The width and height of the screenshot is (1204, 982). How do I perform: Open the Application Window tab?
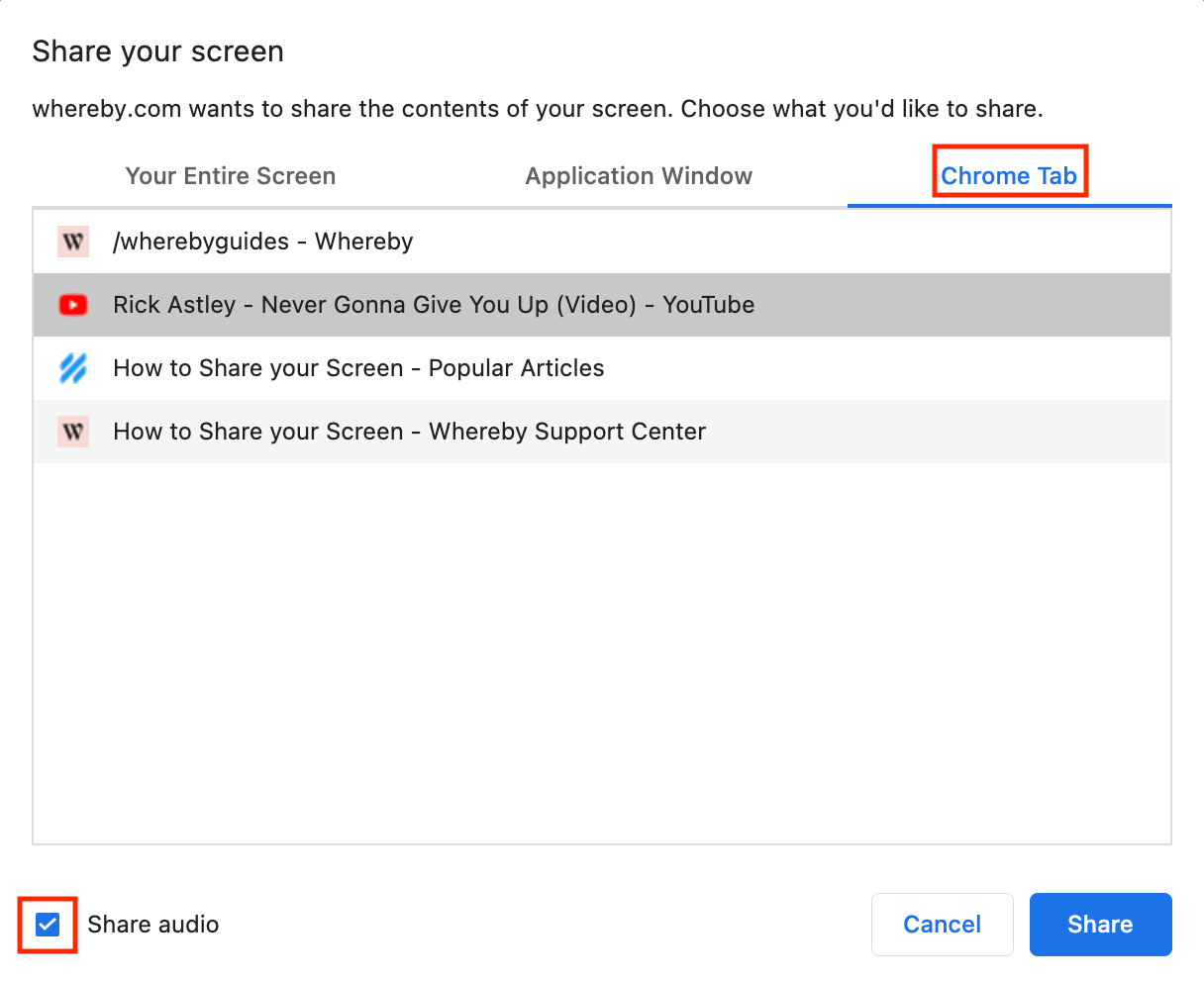pos(639,176)
